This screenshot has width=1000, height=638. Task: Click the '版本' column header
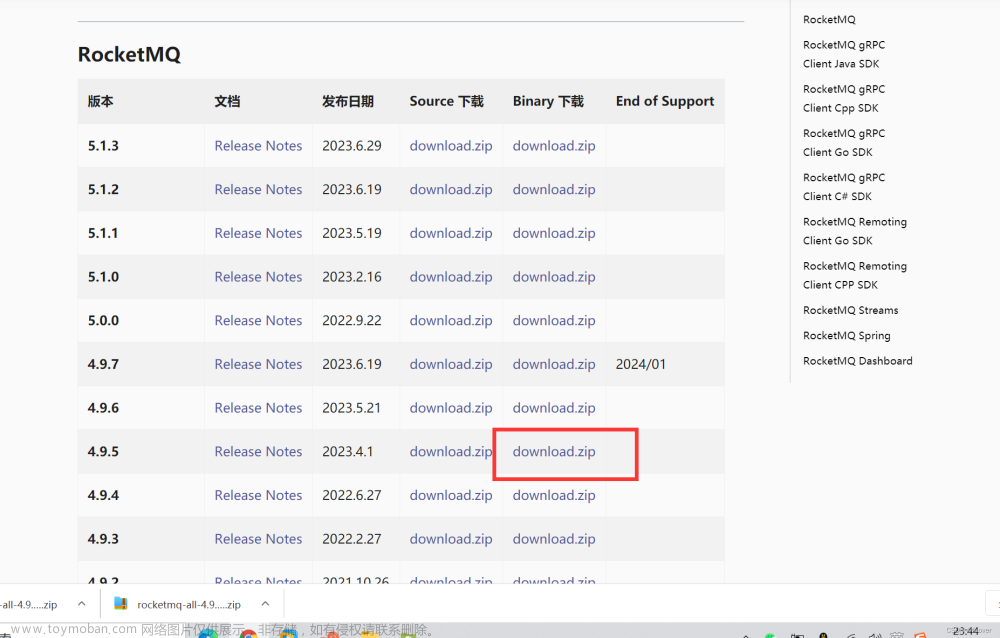tap(100, 101)
